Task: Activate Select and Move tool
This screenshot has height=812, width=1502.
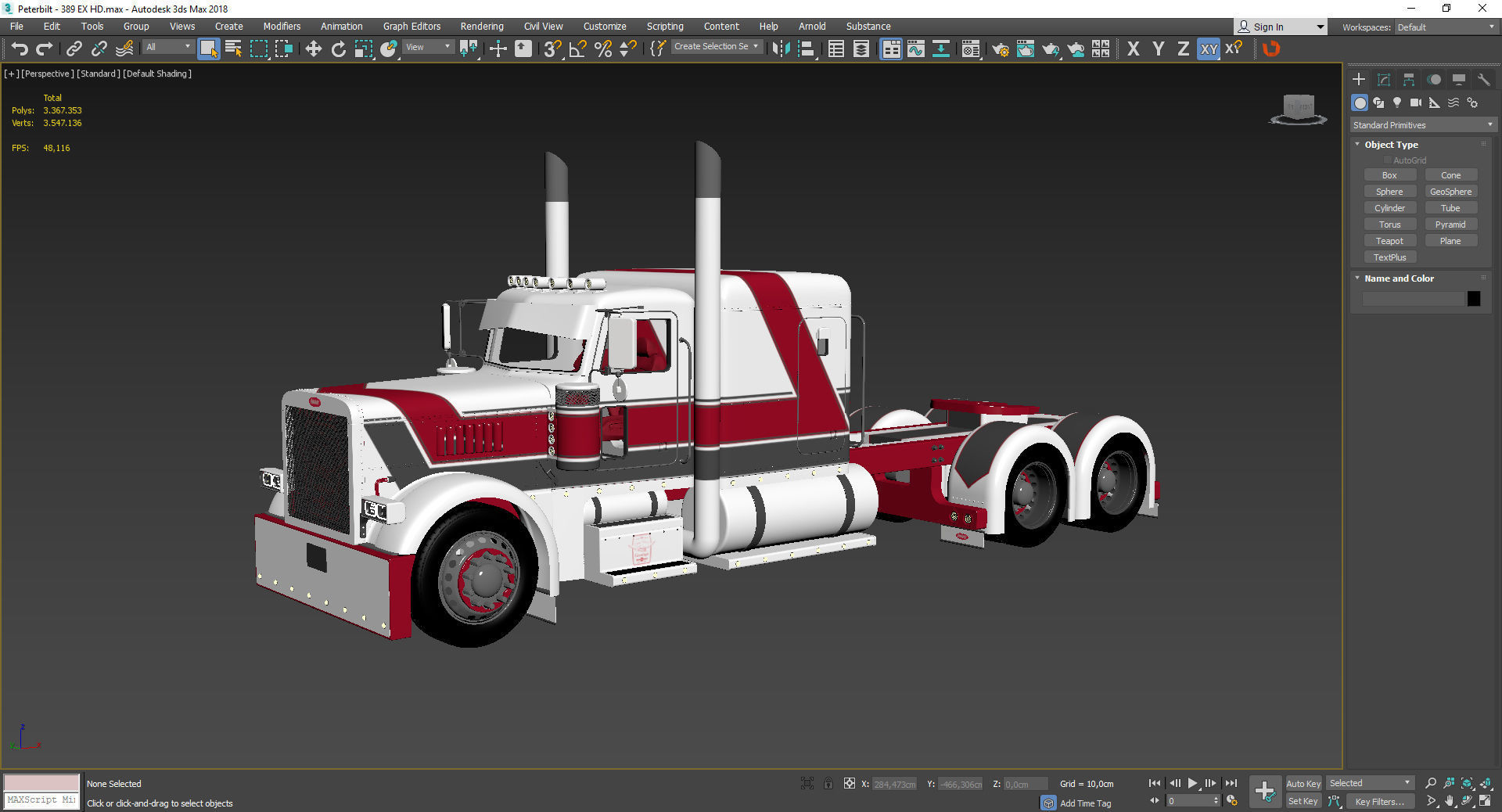Action: 313,49
